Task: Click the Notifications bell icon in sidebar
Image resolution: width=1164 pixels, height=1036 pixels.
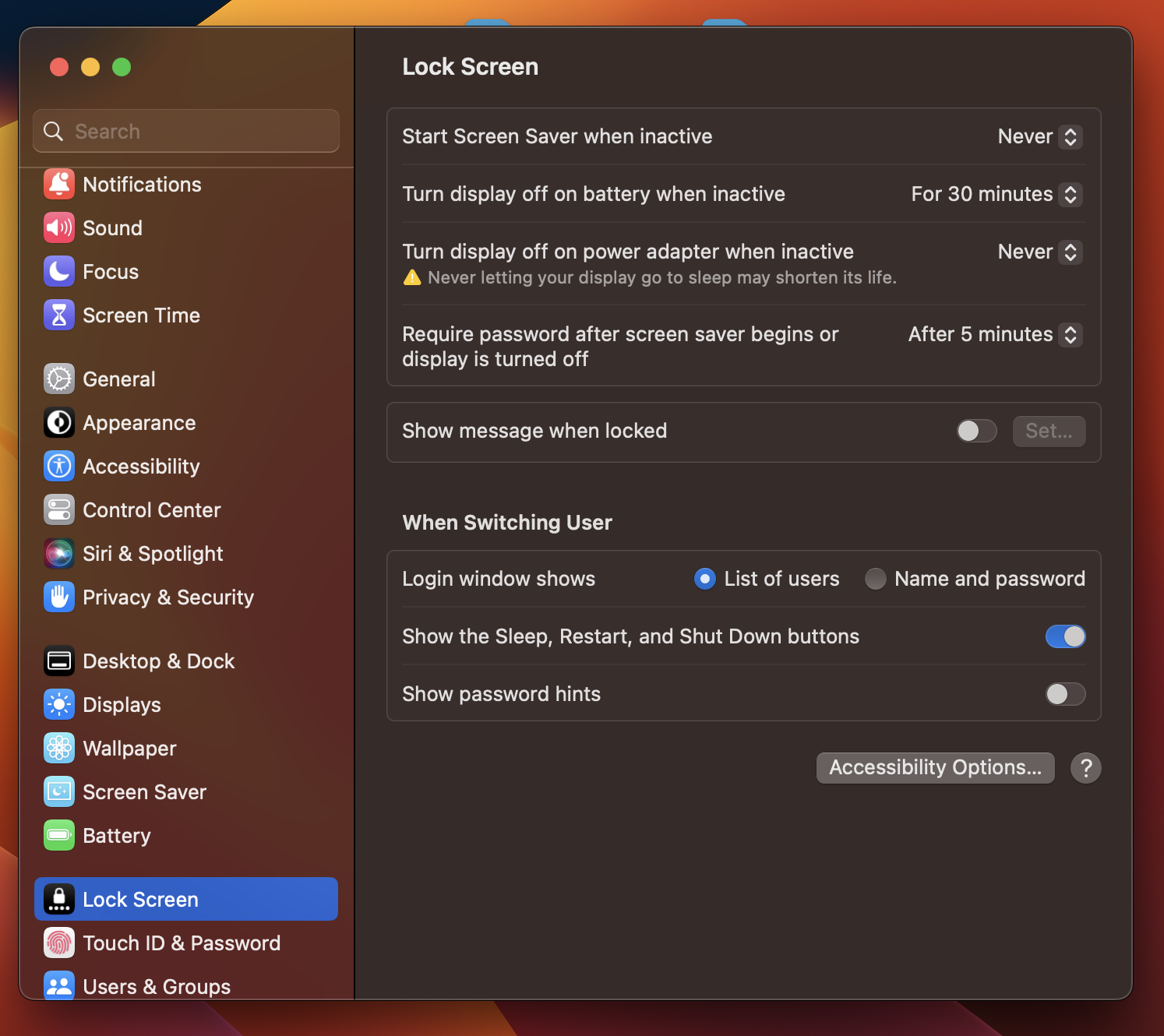Action: pos(59,185)
